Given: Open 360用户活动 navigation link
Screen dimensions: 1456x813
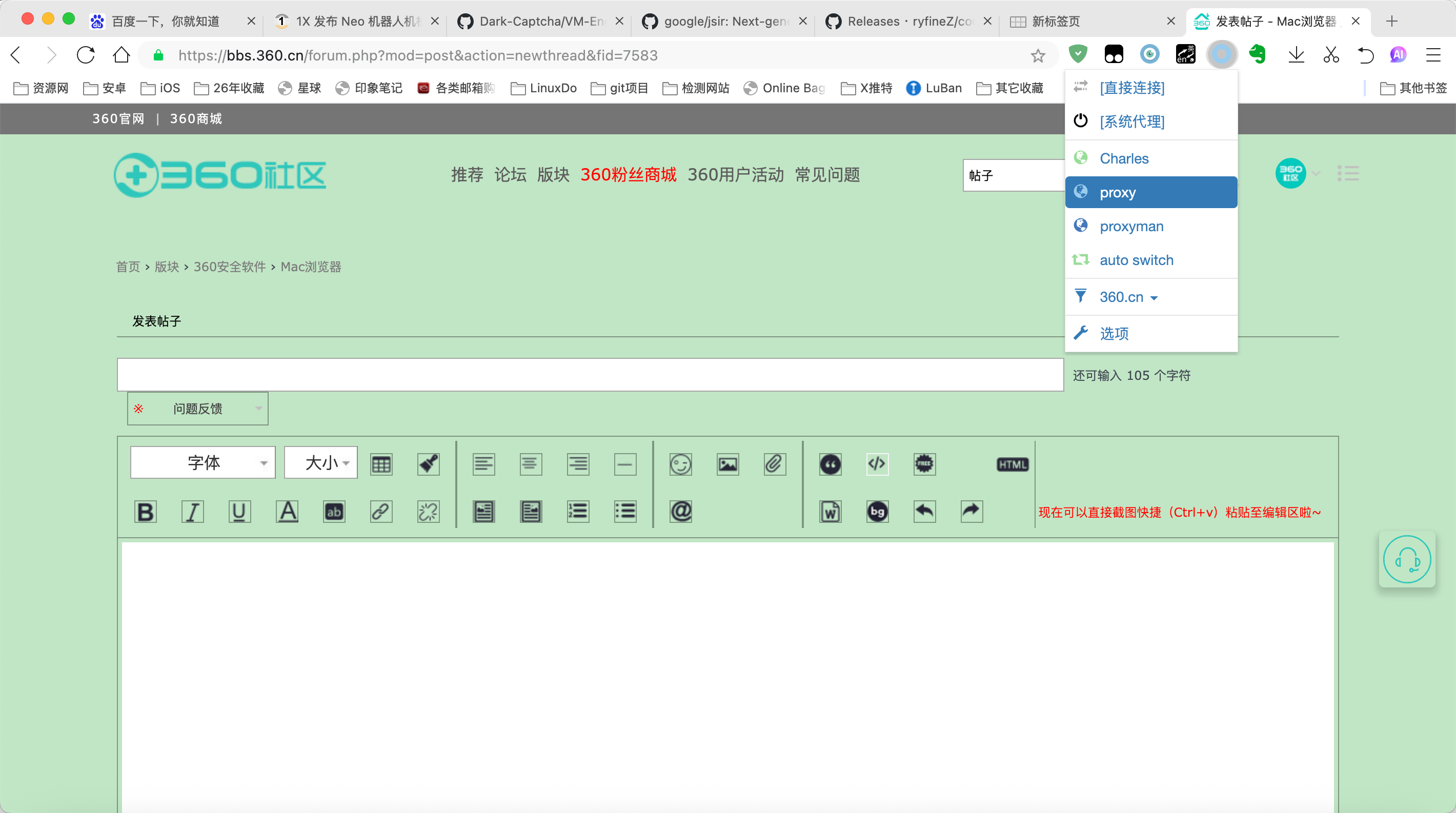Looking at the screenshot, I should tap(735, 175).
